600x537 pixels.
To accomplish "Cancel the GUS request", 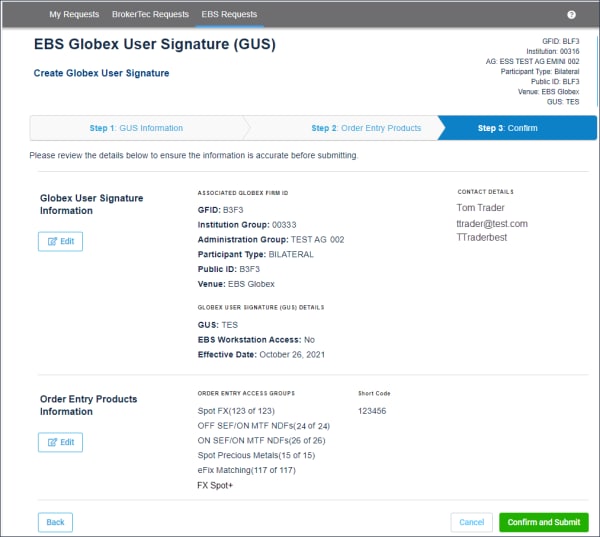I will pos(471,522).
